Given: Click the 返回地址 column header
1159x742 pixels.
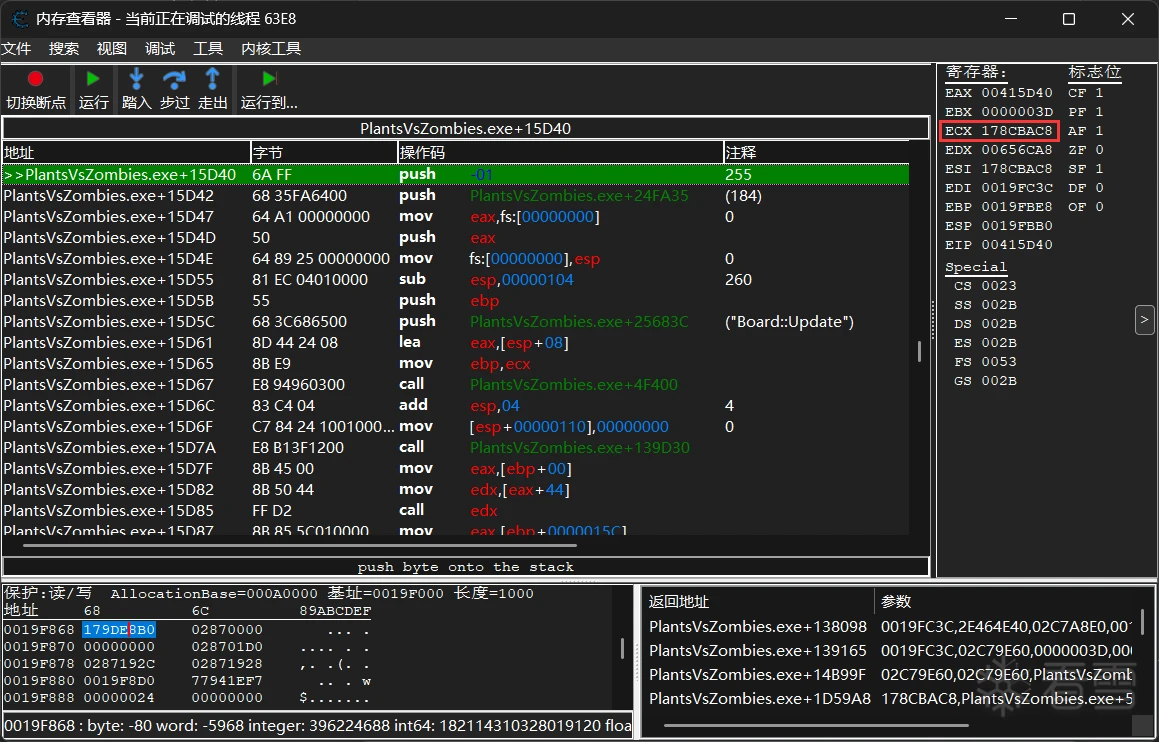Looking at the screenshot, I should 758,602.
